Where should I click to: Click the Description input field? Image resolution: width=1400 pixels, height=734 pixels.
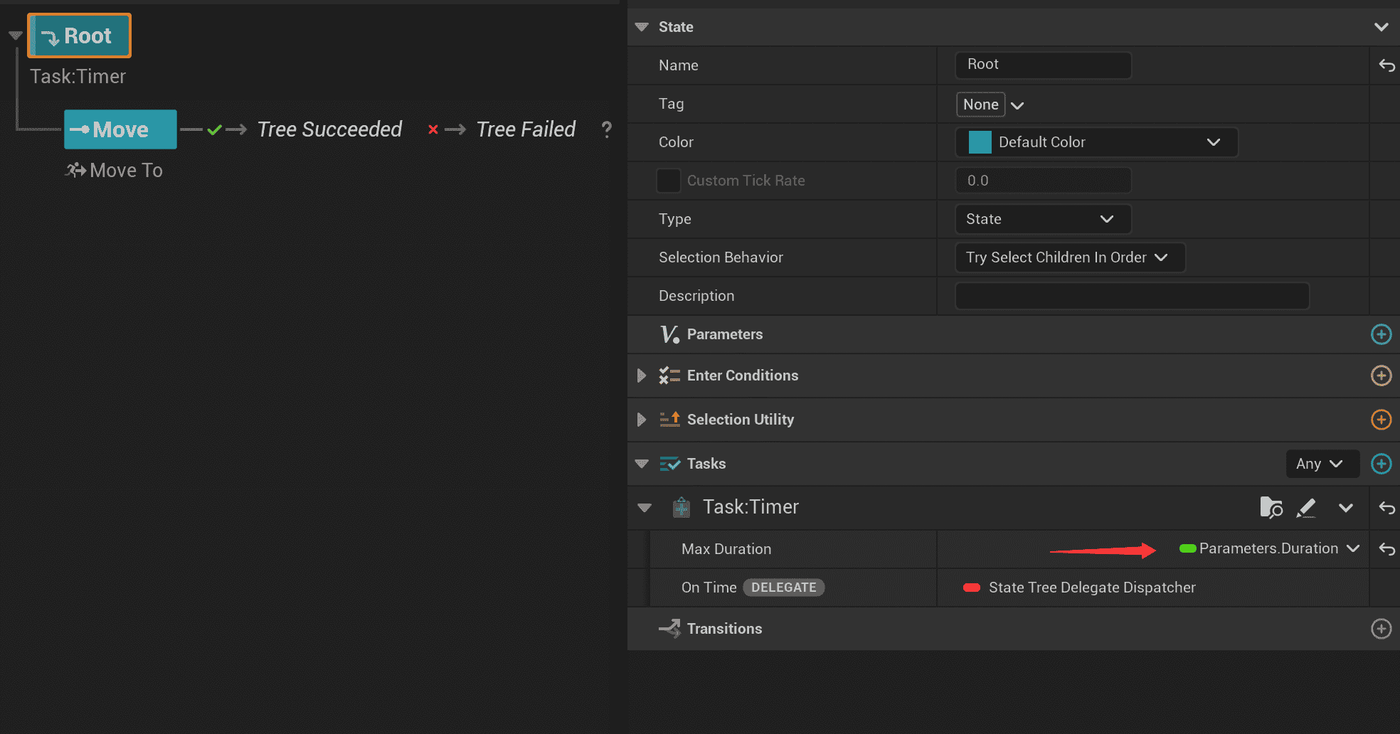[1132, 296]
